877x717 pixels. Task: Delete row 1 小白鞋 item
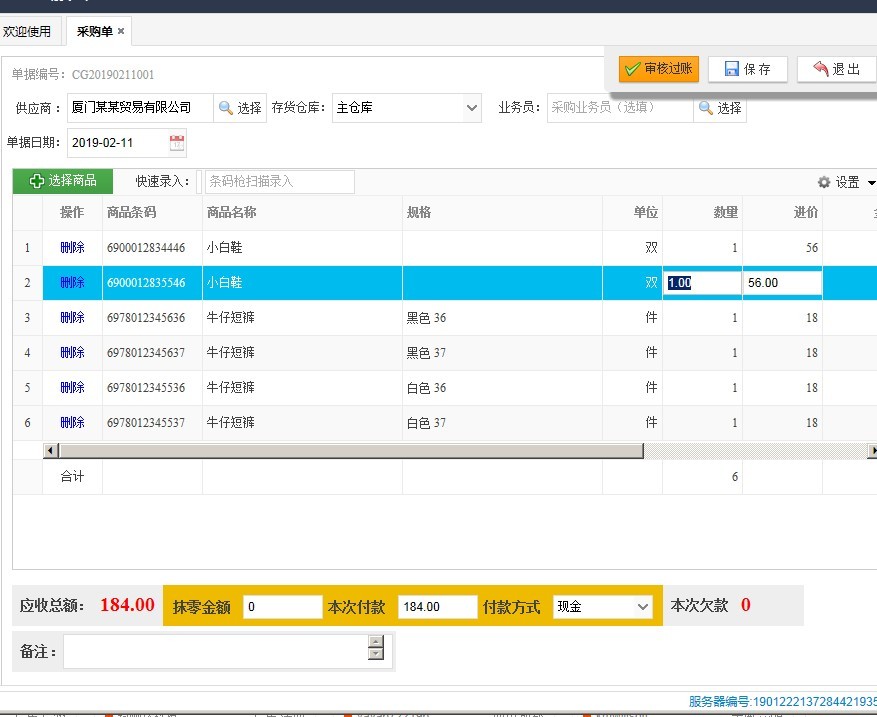pos(72,248)
